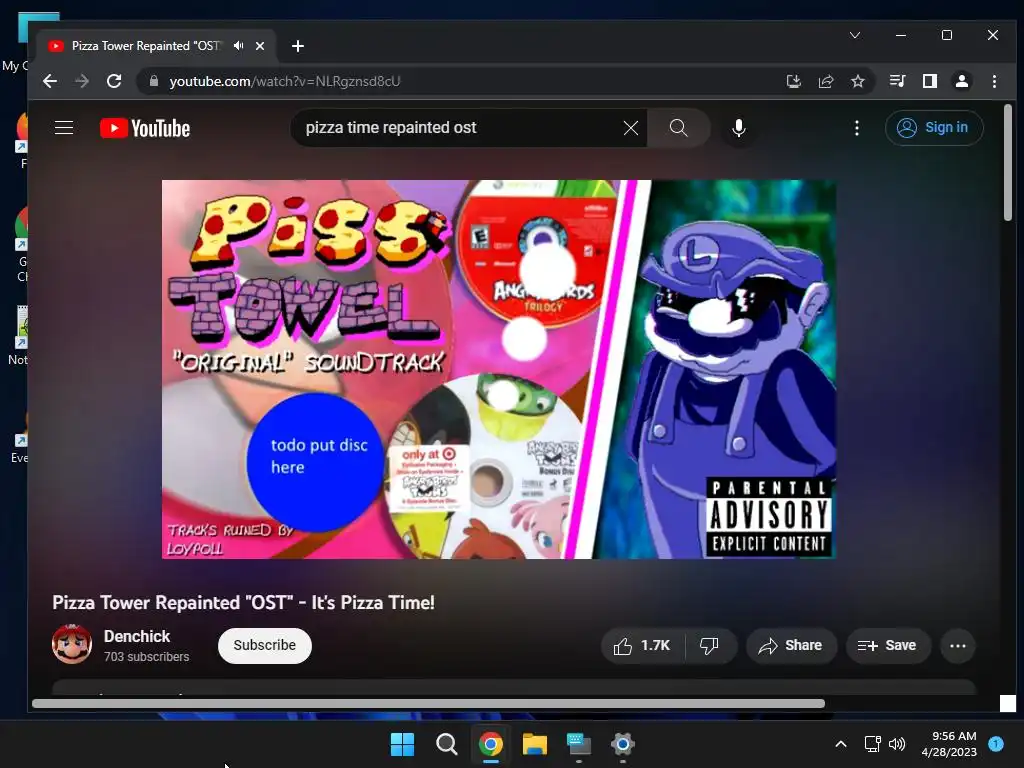Open the Denchick channel avatar
The image size is (1024, 768).
[72, 644]
